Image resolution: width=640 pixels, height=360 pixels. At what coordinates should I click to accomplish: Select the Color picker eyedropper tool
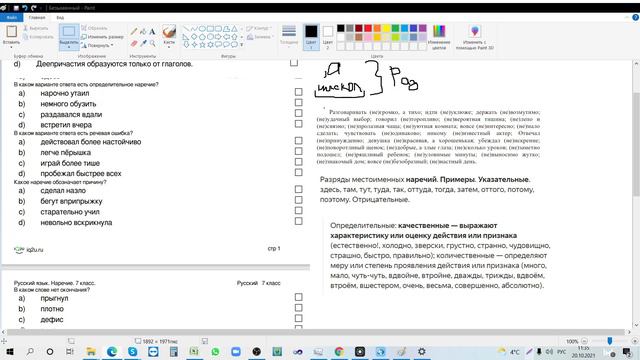(x=143, y=43)
